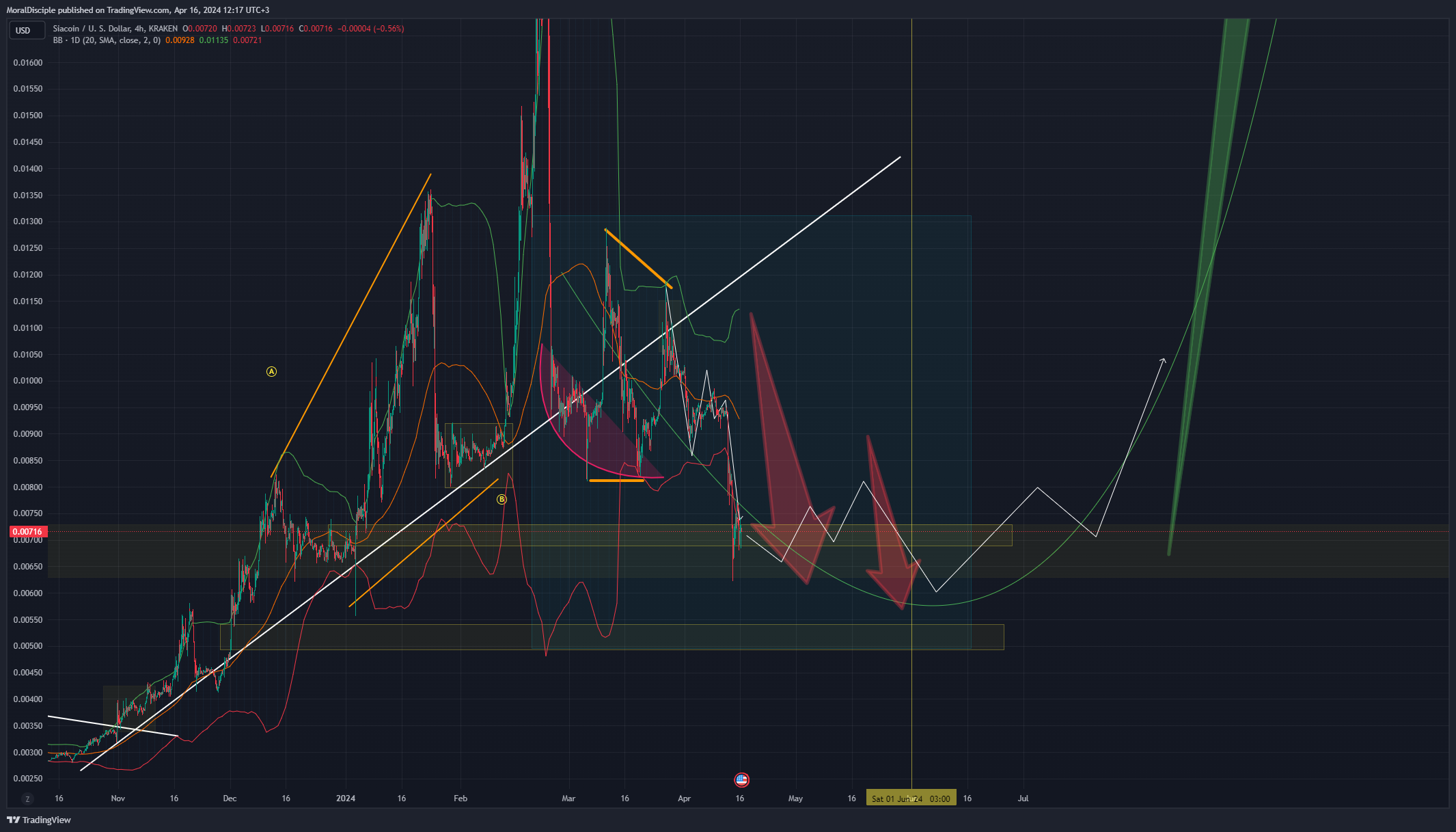The width and height of the screenshot is (1456, 832).
Task: Click the circled B wave label
Action: pos(502,500)
